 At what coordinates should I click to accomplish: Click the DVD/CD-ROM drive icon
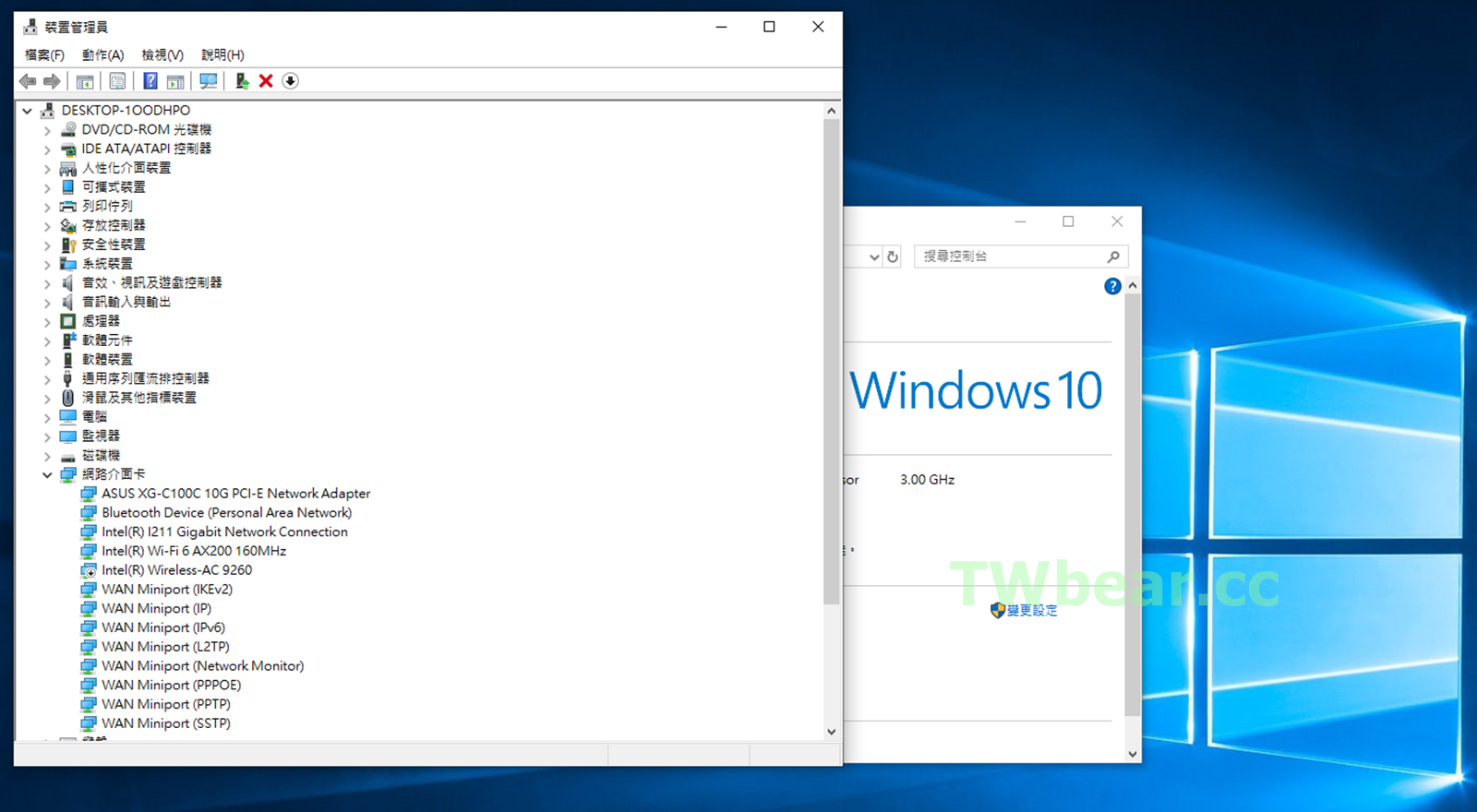coord(68,129)
